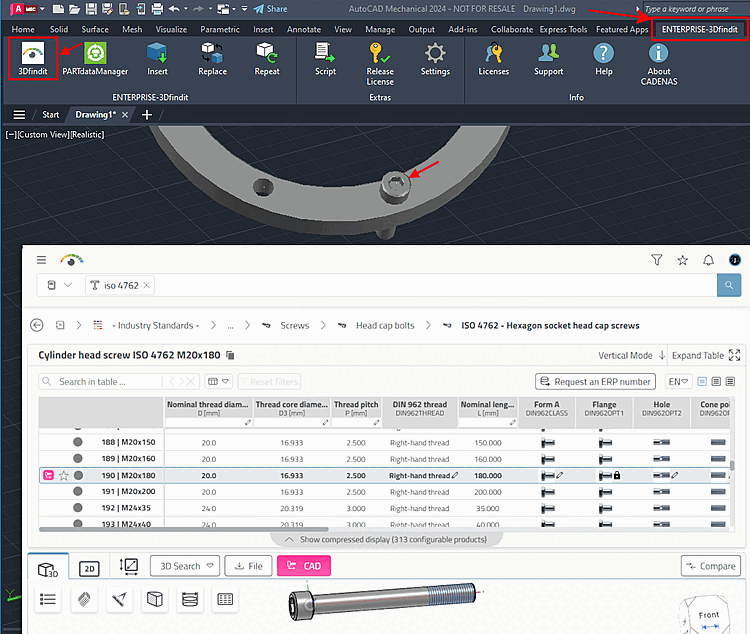This screenshot has height=634, width=750.
Task: Open the PARTdataManager tool
Action: tap(95, 58)
